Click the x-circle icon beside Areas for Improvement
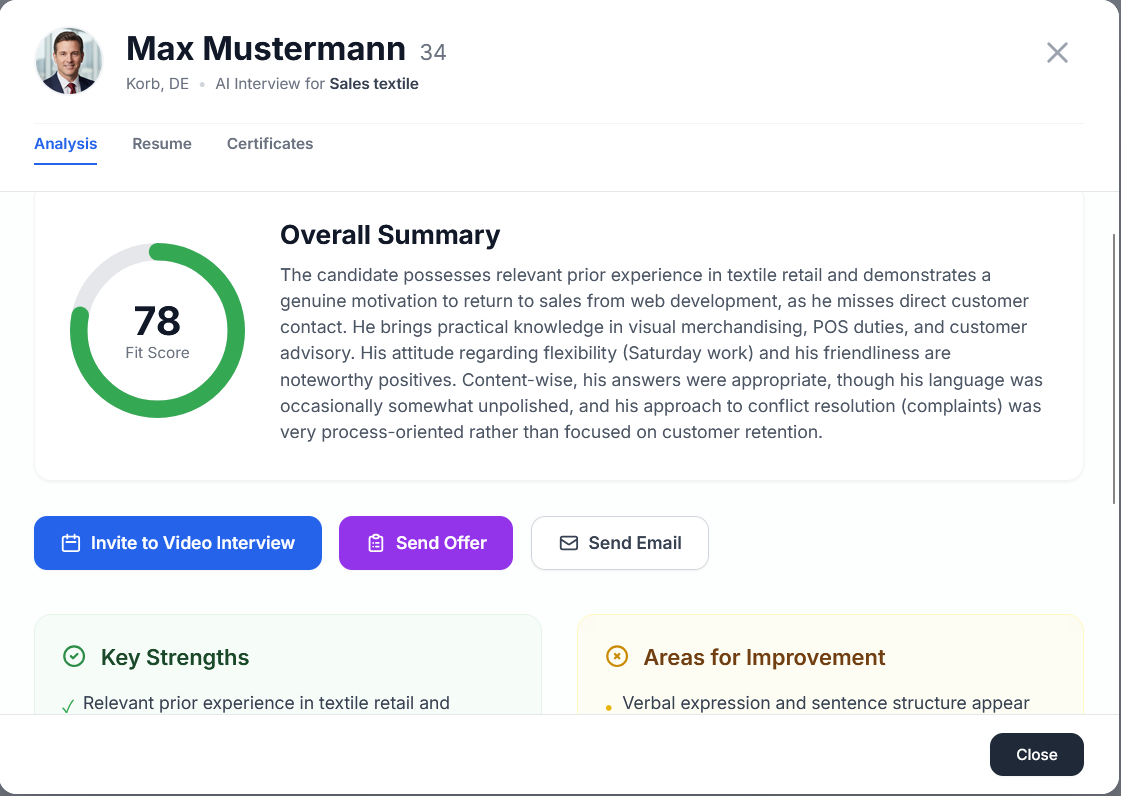The height and width of the screenshot is (796, 1121). click(x=617, y=657)
